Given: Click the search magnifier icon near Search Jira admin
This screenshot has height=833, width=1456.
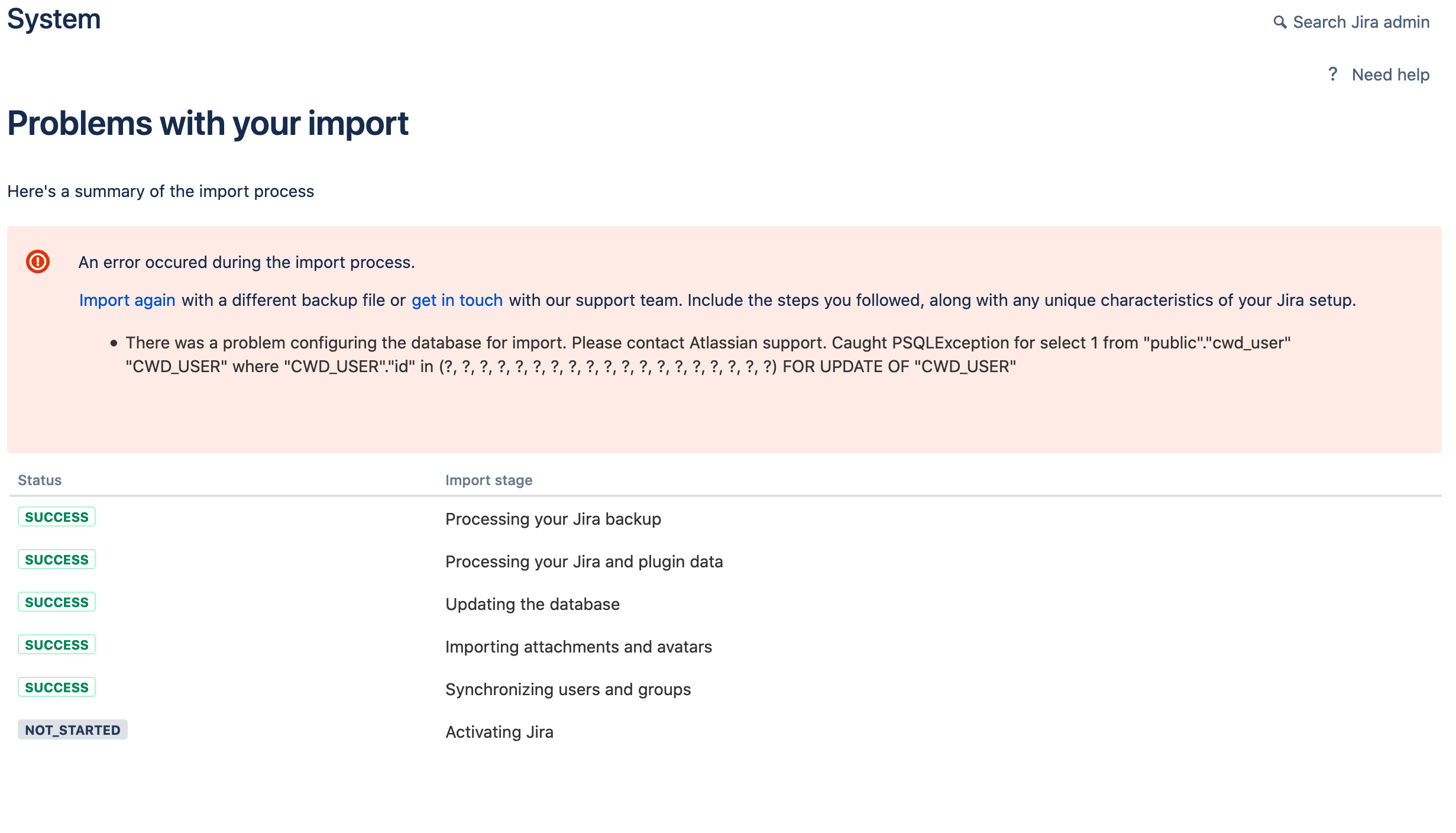Looking at the screenshot, I should coord(1282,21).
